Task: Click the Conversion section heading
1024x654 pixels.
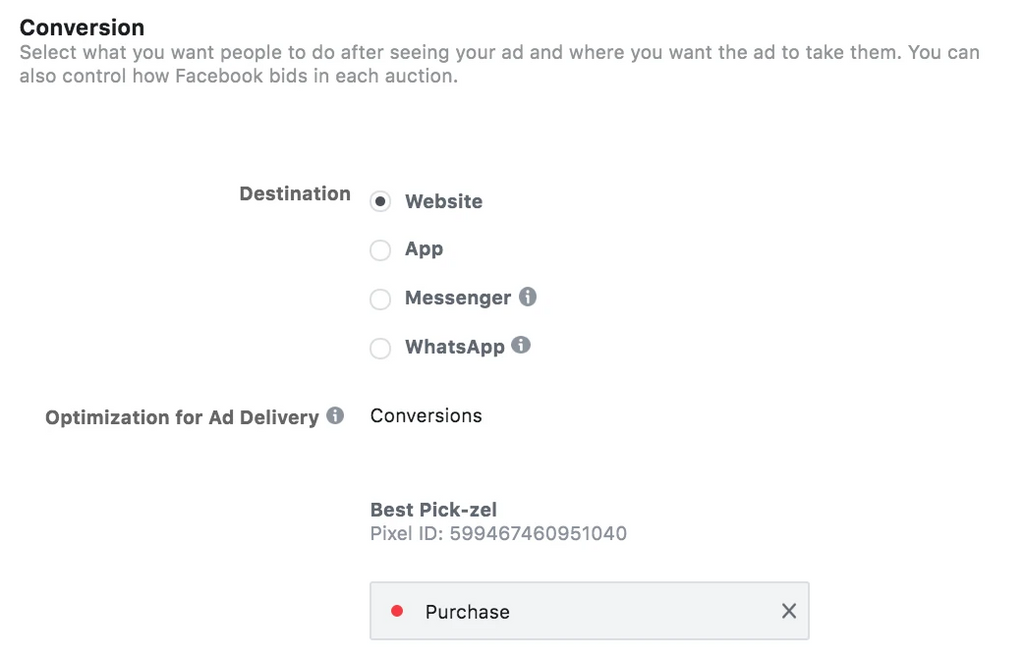Action: (82, 27)
